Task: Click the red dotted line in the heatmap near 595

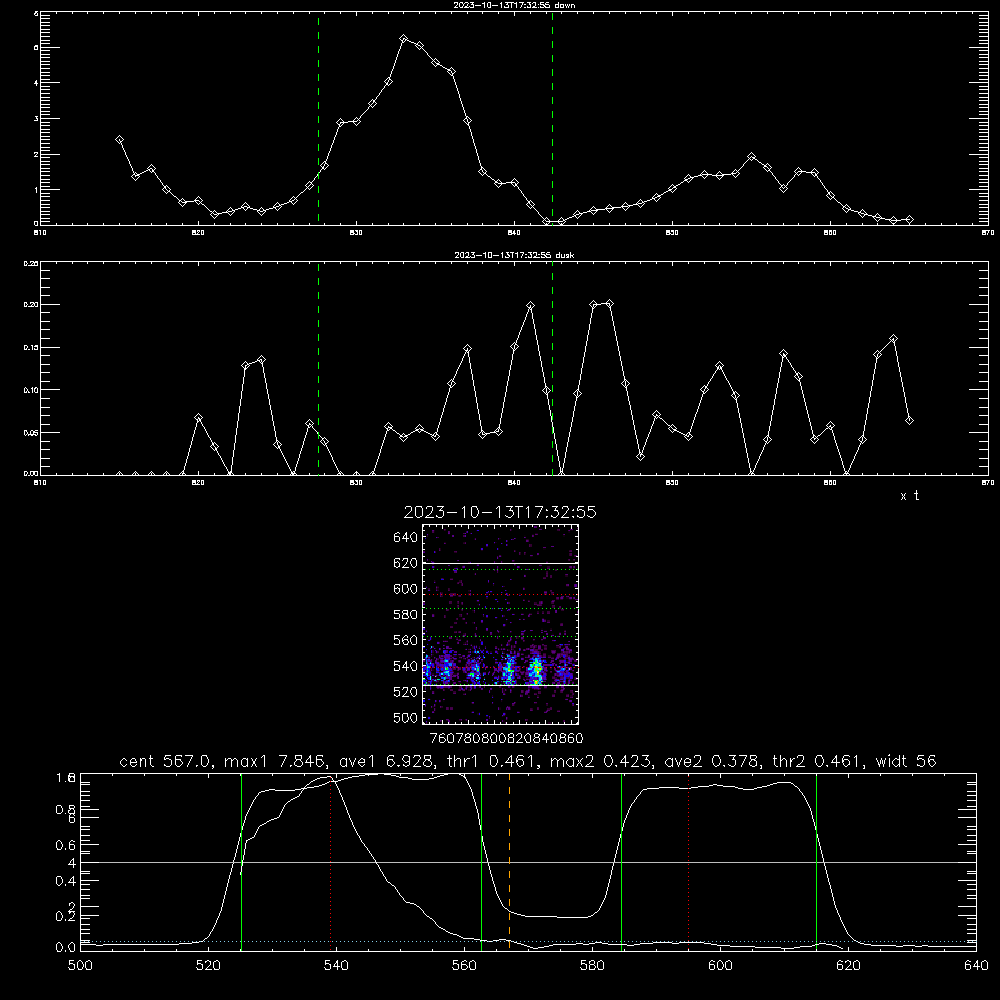Action: (x=500, y=595)
